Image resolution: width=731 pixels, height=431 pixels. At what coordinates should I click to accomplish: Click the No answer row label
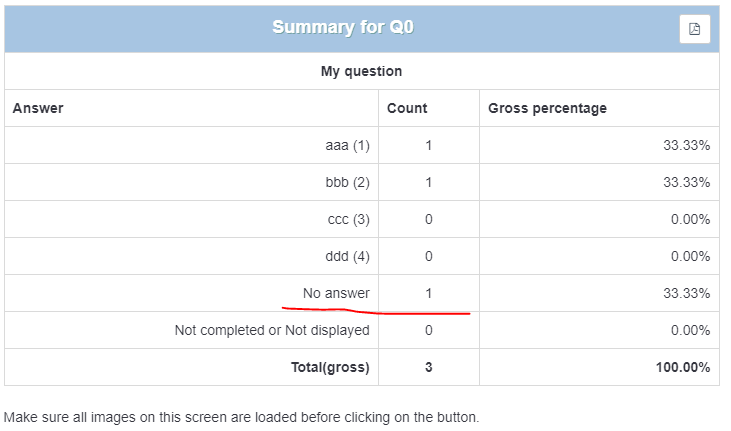337,293
